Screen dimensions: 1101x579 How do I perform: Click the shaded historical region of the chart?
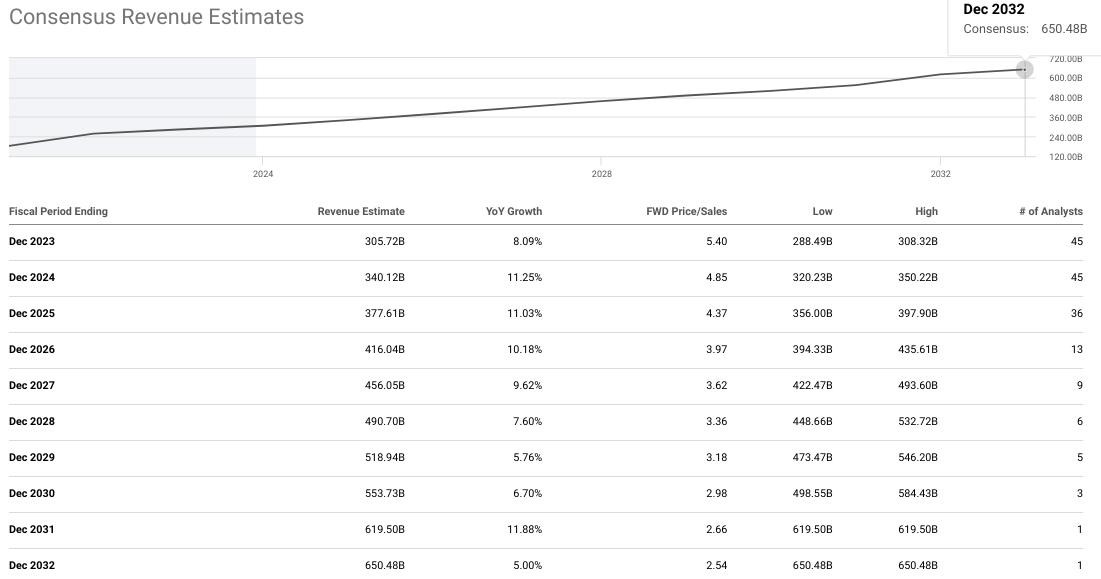click(x=132, y=95)
